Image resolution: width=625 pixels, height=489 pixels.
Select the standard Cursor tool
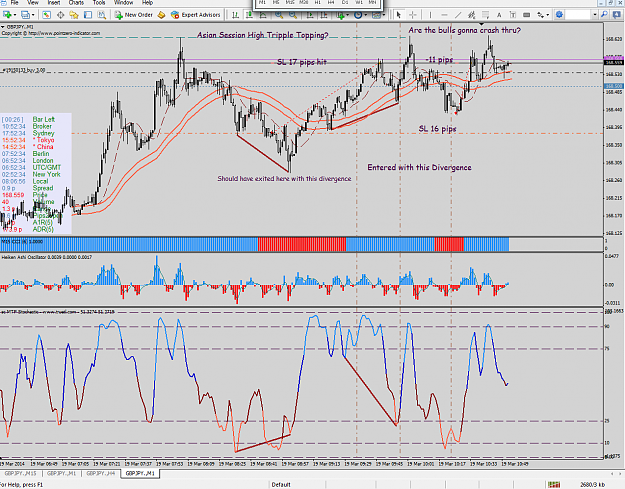coord(399,15)
